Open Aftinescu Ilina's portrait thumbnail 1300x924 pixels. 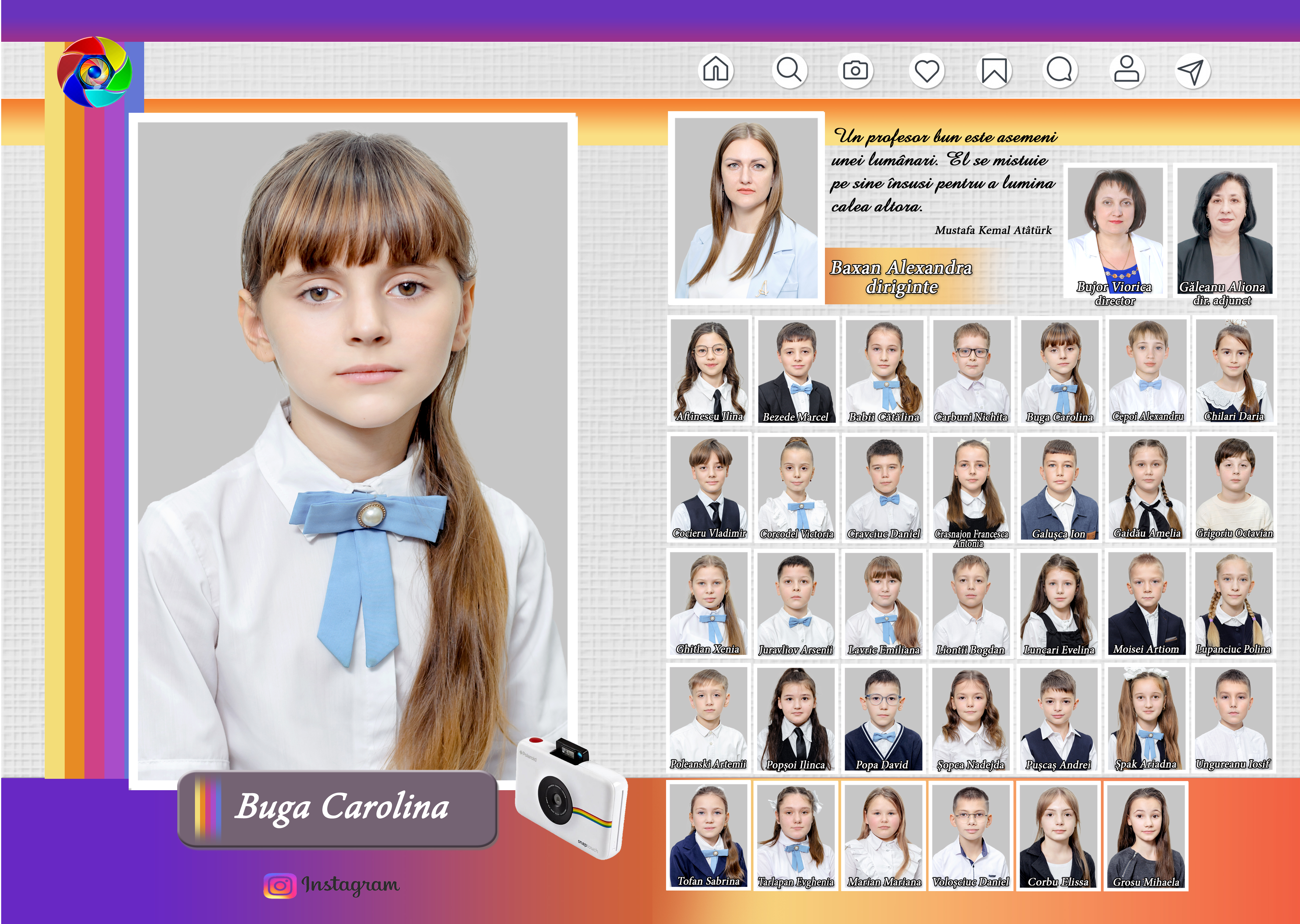coord(709,370)
